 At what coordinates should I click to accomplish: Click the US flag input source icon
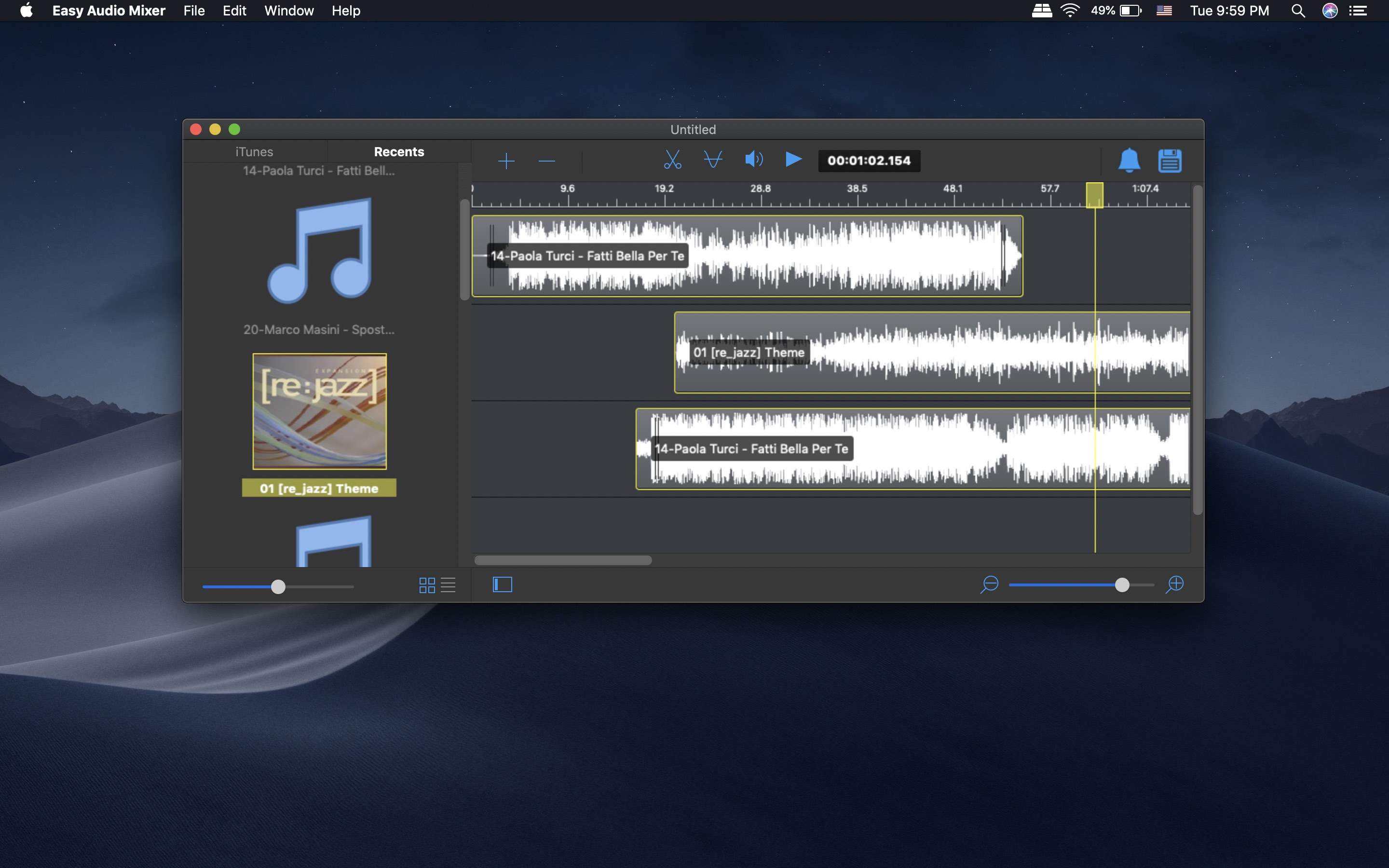1164,10
